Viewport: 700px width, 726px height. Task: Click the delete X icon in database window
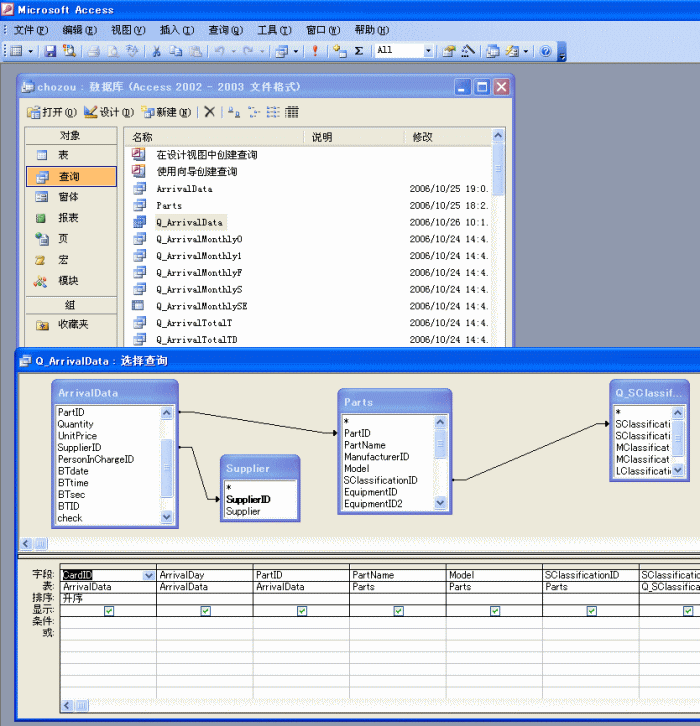pos(210,112)
